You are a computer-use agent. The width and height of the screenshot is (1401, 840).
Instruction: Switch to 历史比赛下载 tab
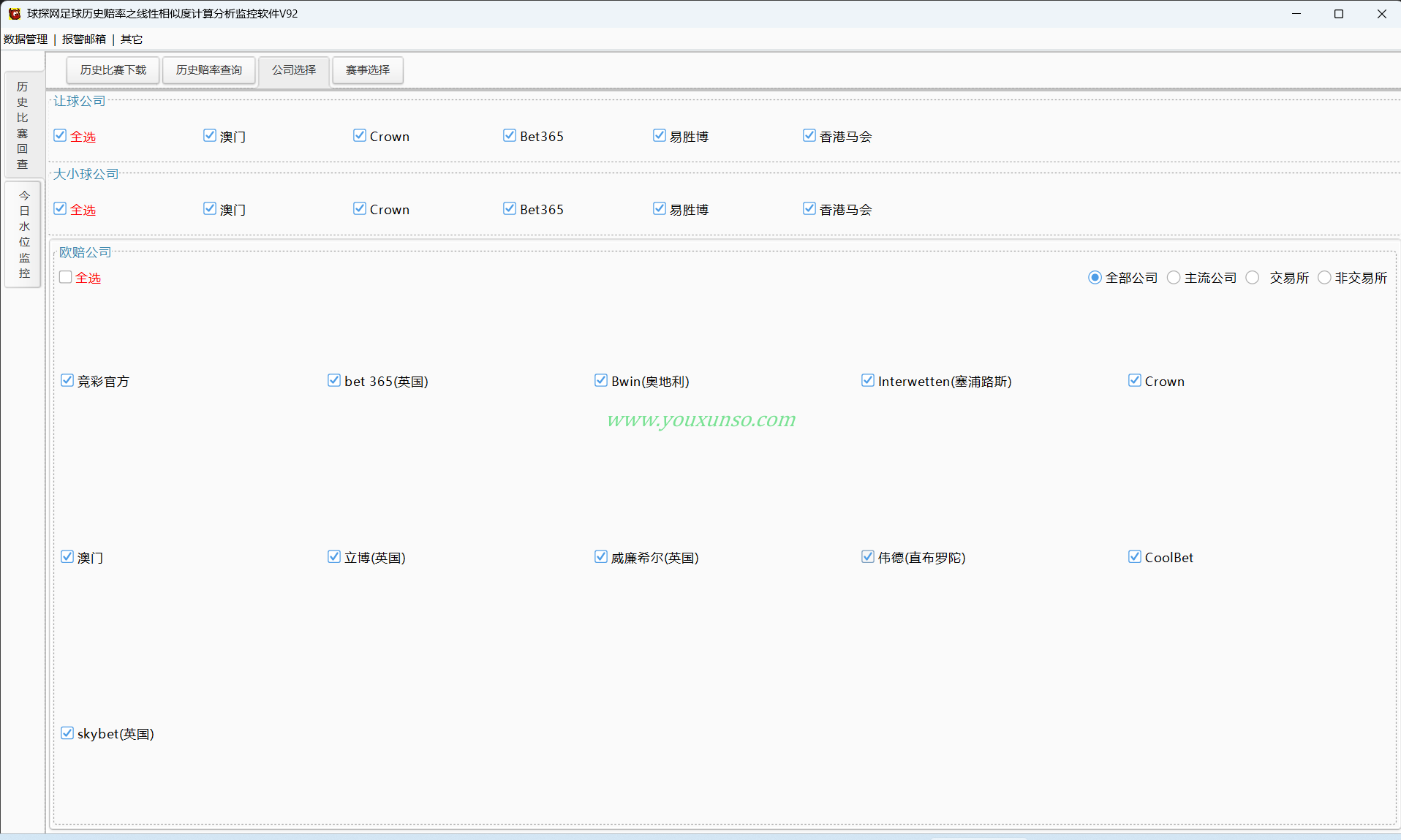click(x=113, y=70)
